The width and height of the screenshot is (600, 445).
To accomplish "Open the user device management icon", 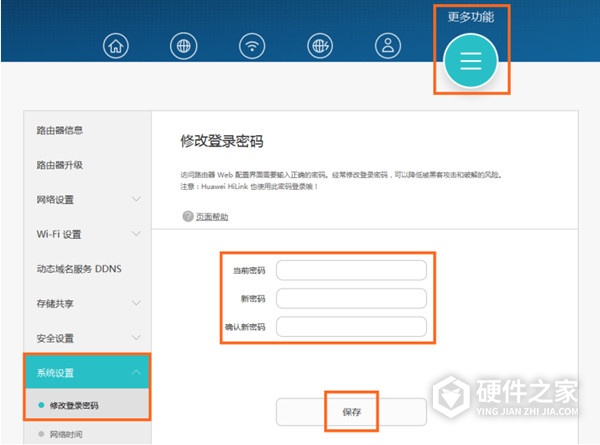I will click(388, 46).
